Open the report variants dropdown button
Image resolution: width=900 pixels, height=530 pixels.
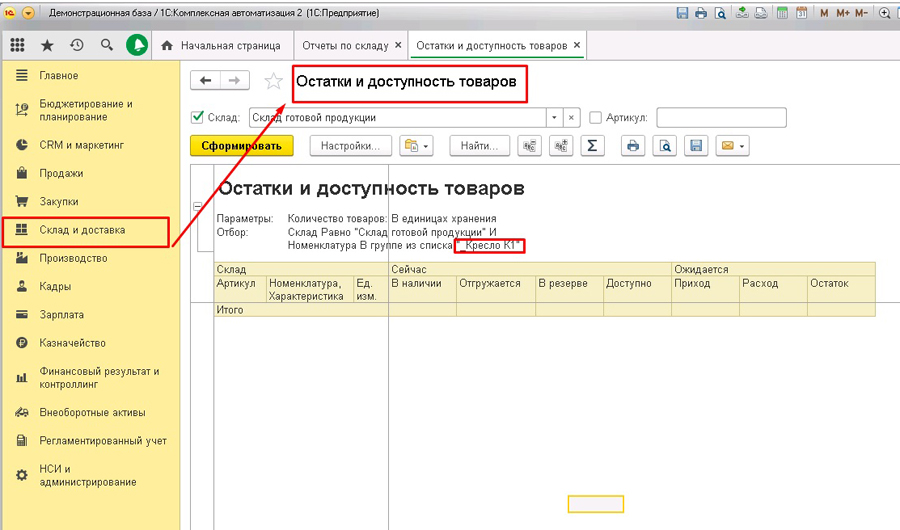(416, 146)
